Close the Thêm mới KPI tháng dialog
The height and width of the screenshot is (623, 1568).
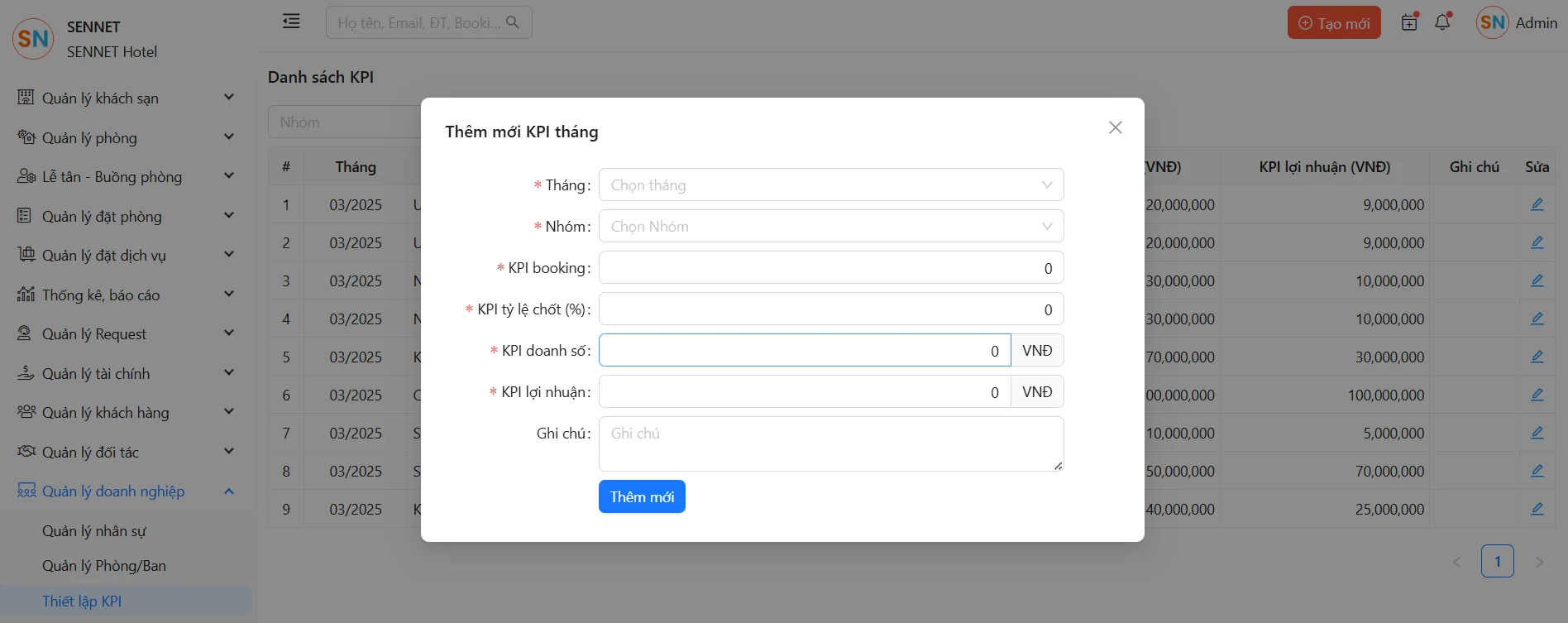click(1115, 127)
